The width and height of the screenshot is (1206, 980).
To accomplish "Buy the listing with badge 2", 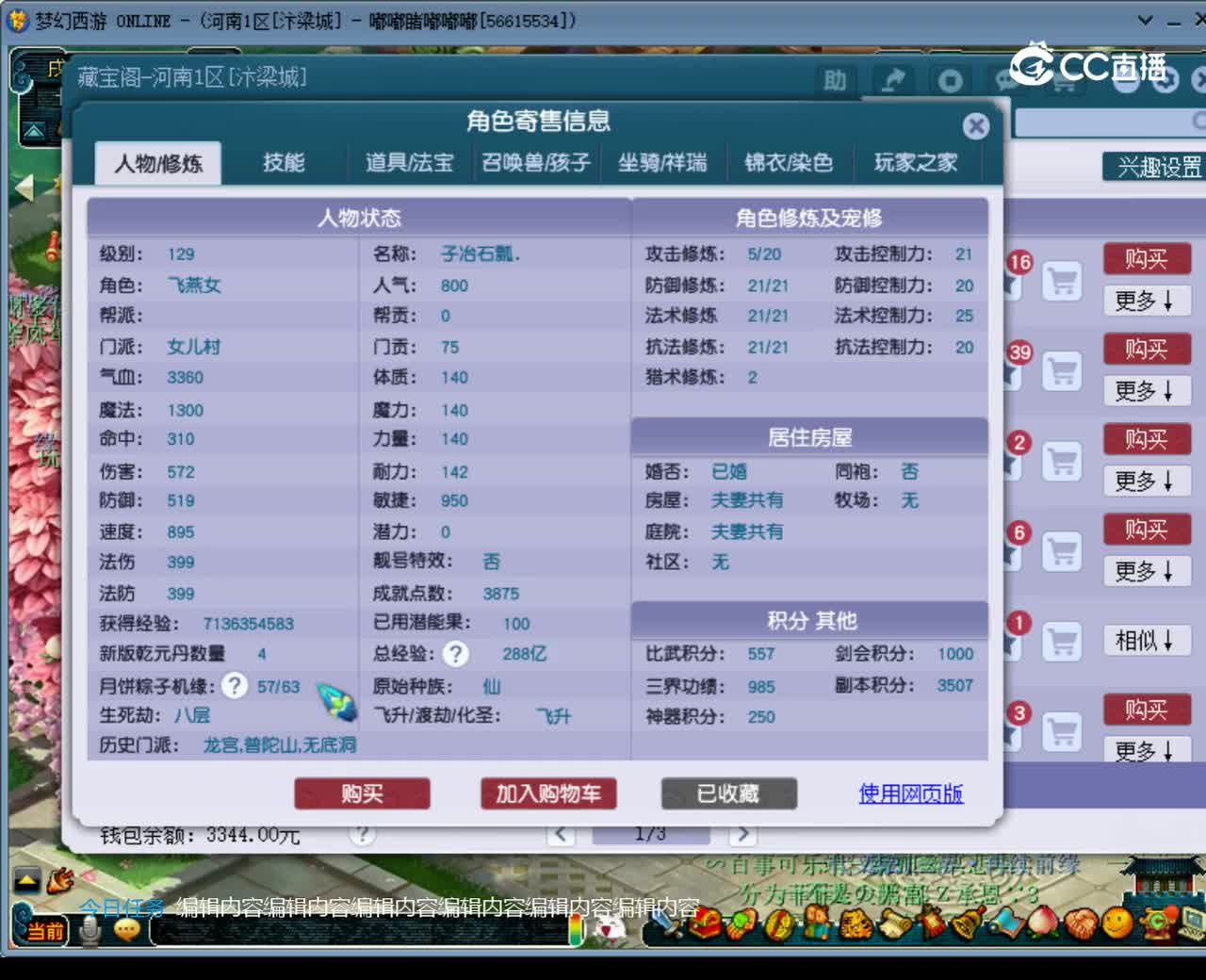I will [x=1147, y=440].
